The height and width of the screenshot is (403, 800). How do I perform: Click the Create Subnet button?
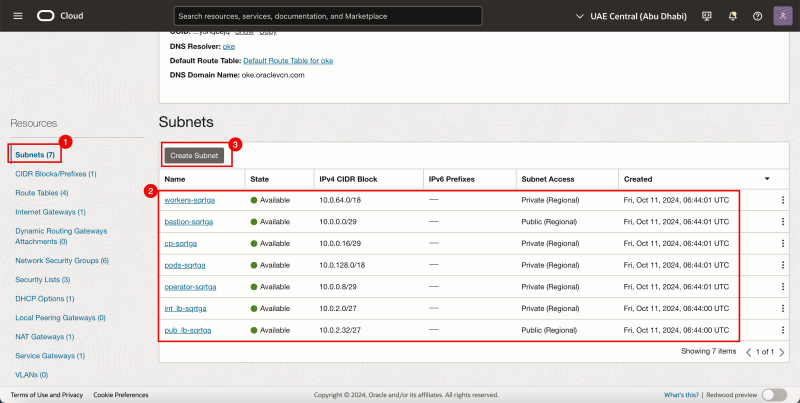click(194, 155)
